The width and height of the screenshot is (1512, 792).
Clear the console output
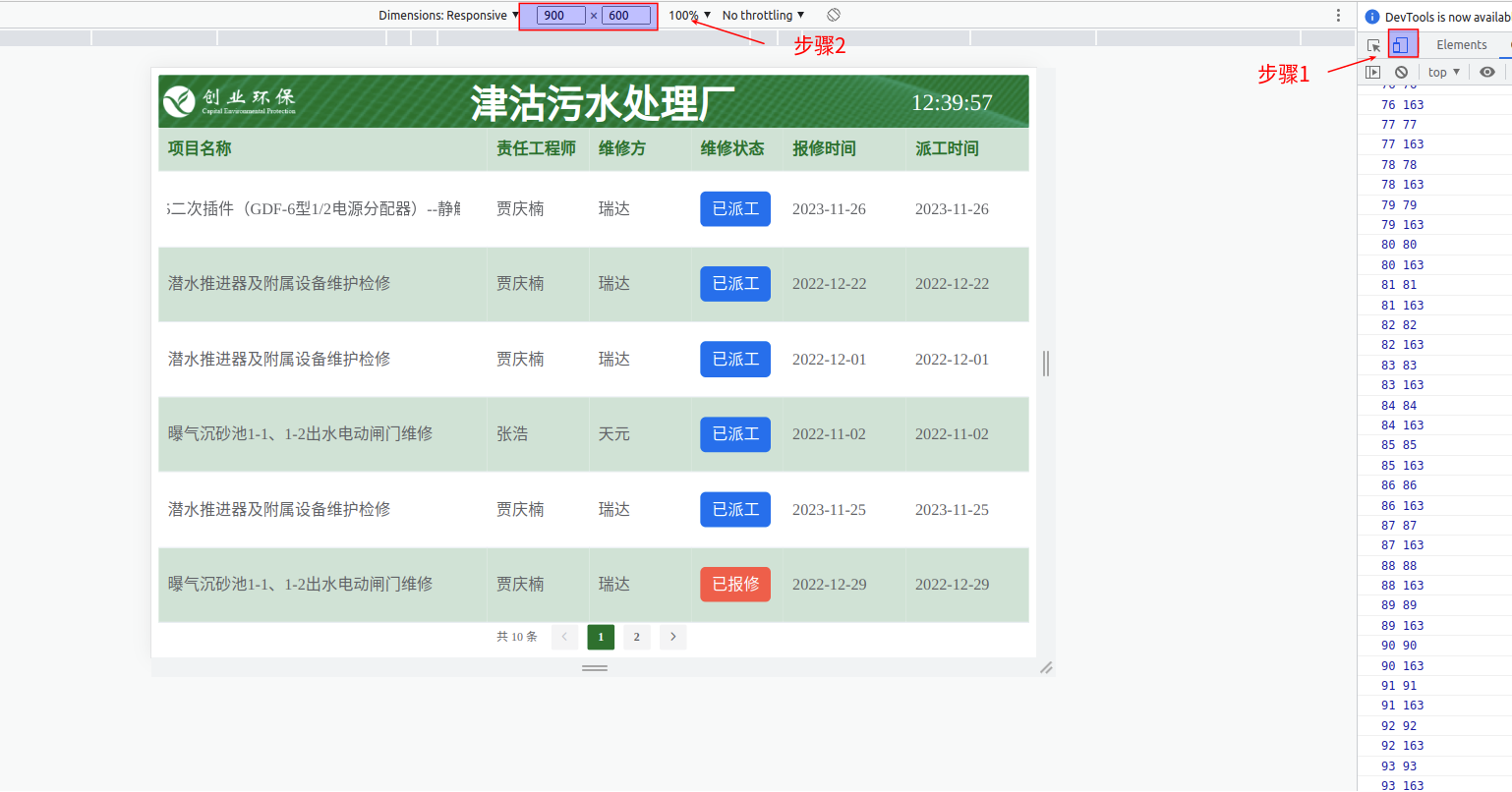click(1401, 72)
